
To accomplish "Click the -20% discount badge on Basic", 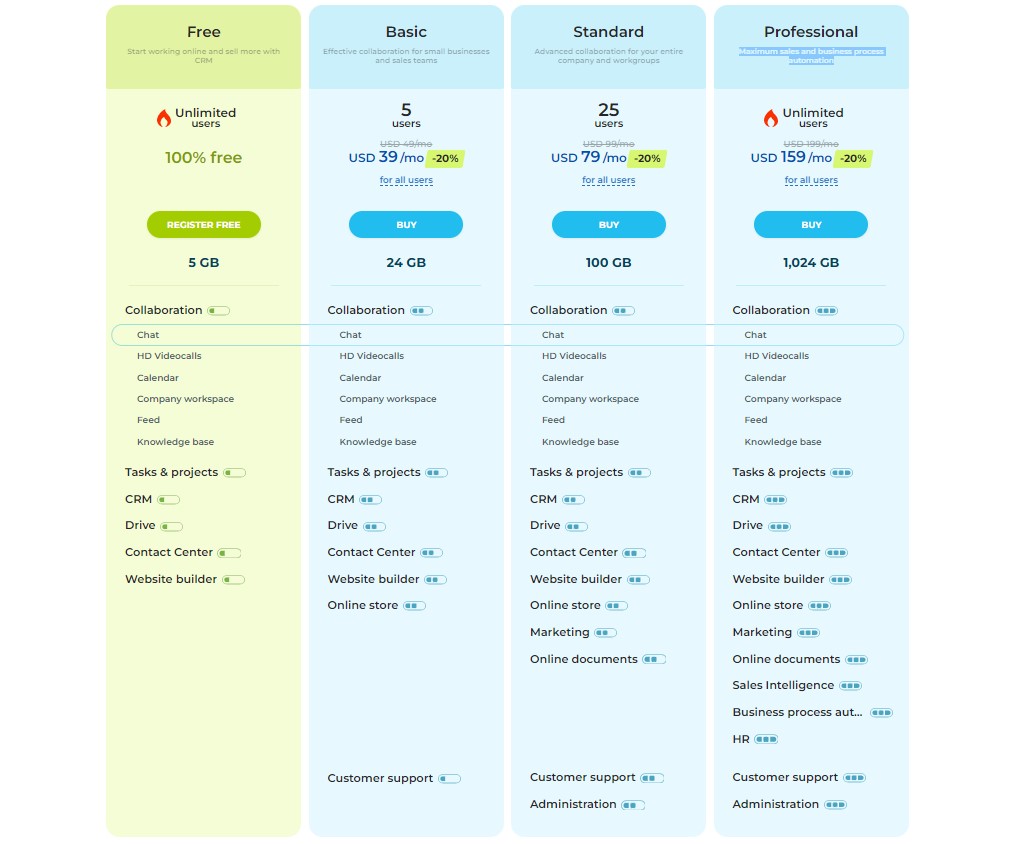I will 445,158.
